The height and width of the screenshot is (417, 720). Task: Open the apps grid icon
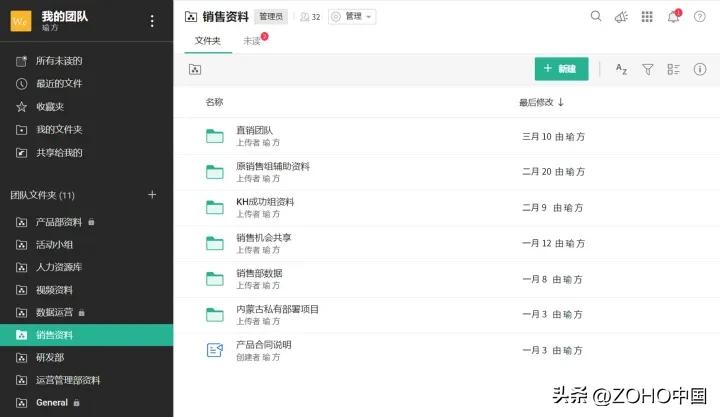[647, 17]
